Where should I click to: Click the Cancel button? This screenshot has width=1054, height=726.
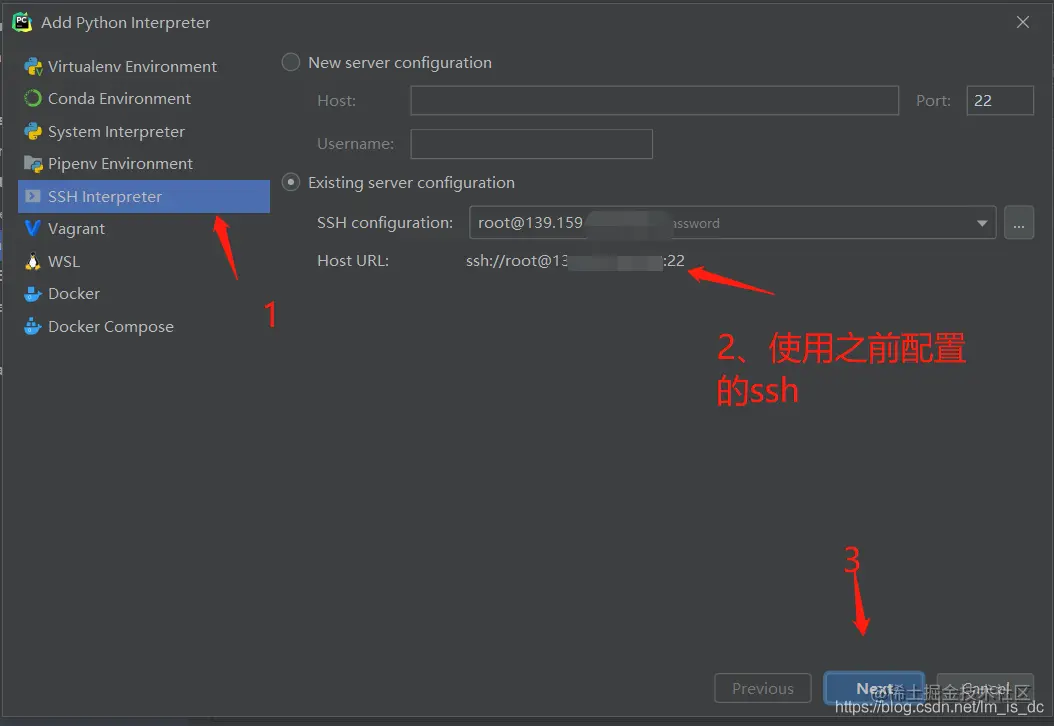[985, 688]
